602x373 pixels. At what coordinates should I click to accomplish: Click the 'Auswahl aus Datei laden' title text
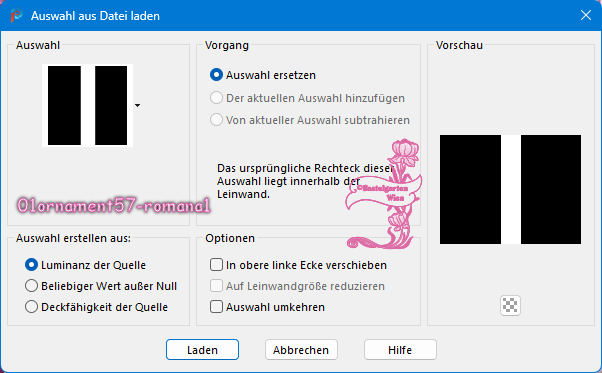pyautogui.click(x=95, y=16)
